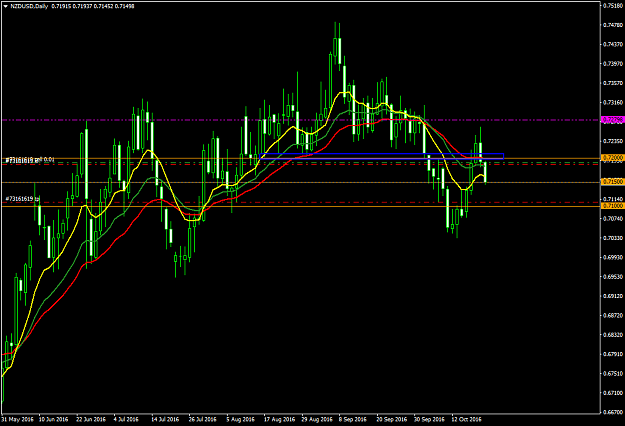The image size is (625, 426).
Task: Click the 0.74780 price scale value
Action: point(613,25)
